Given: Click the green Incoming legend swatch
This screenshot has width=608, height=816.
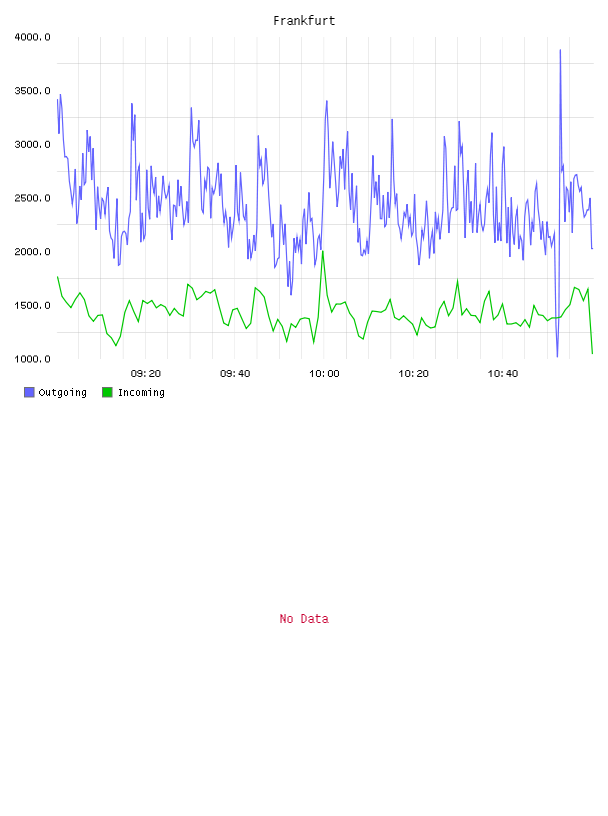Looking at the screenshot, I should [x=107, y=392].
